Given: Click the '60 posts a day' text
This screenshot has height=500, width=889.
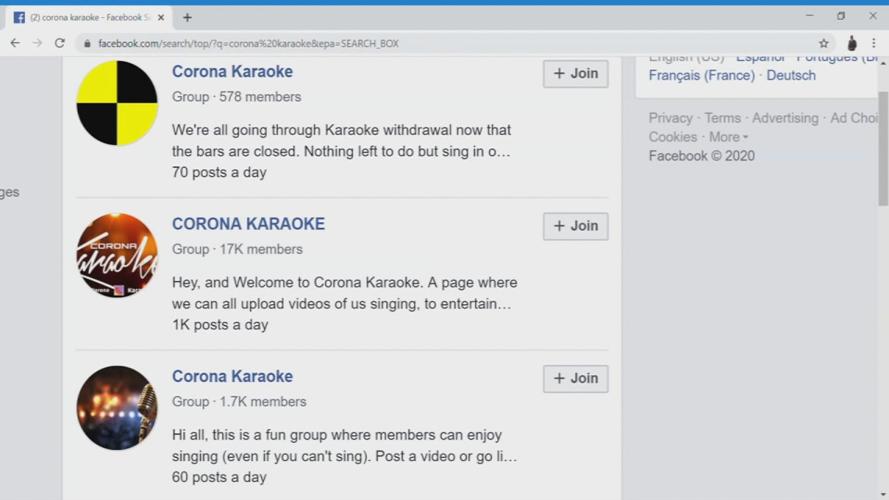Looking at the screenshot, I should [219, 477].
